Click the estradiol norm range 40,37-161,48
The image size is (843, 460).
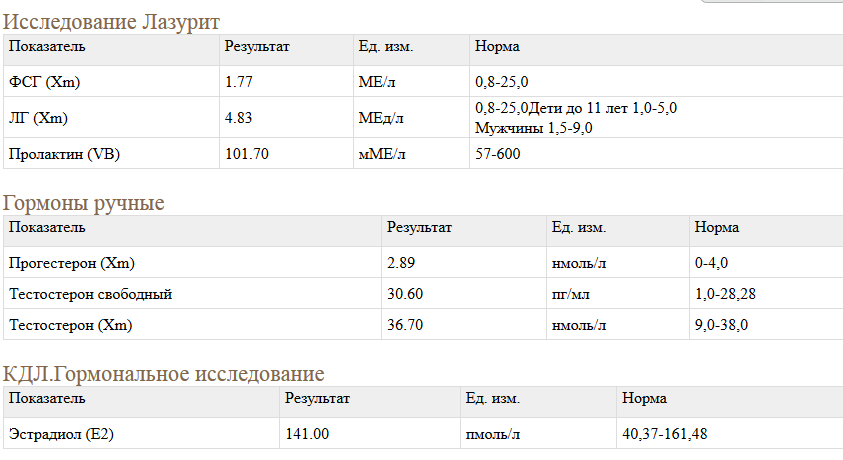(x=666, y=434)
